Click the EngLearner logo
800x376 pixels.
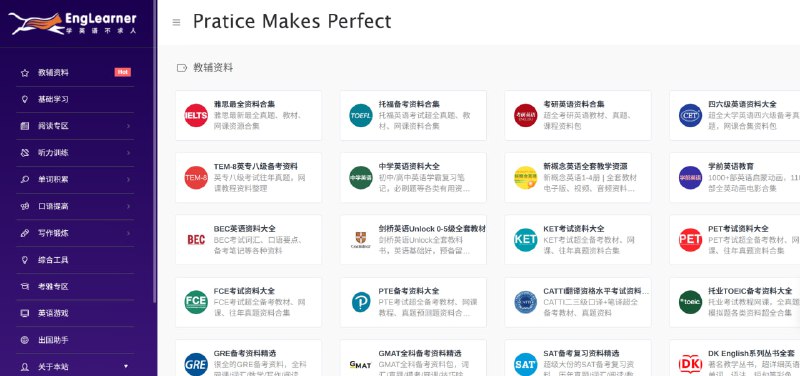tap(72, 23)
